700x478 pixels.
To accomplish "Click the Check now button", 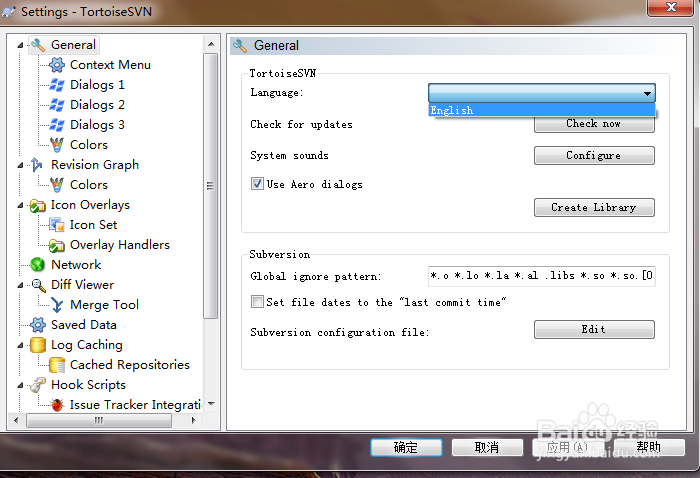I will pos(594,124).
